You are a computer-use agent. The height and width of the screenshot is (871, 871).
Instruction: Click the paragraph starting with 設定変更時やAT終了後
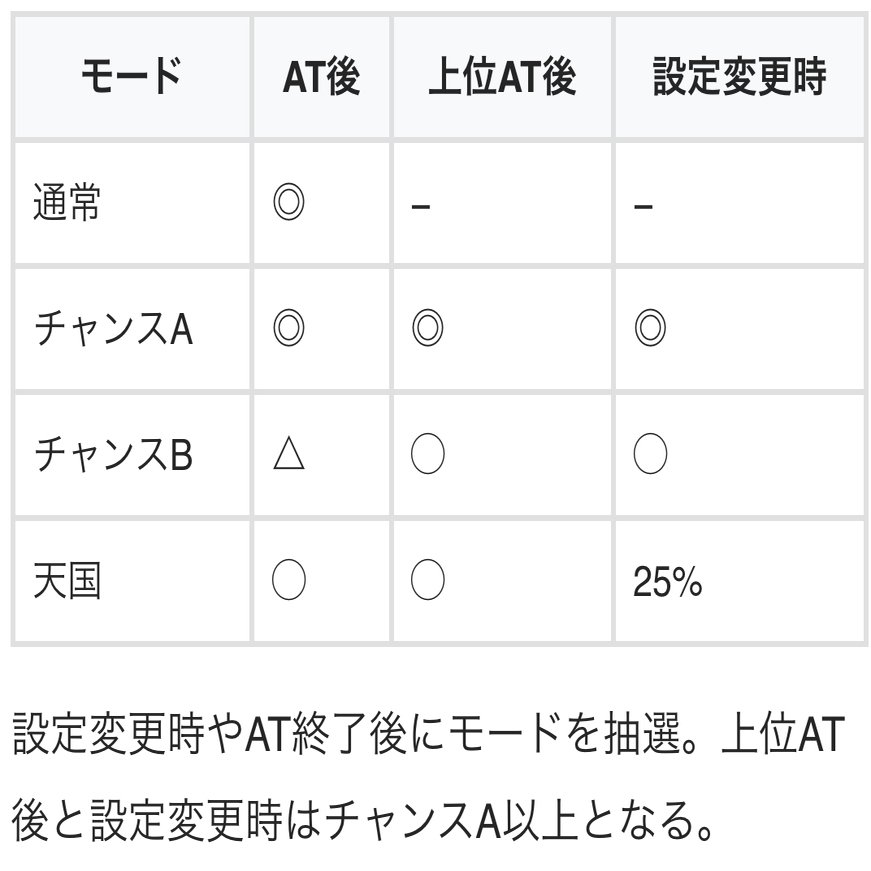pos(428,778)
